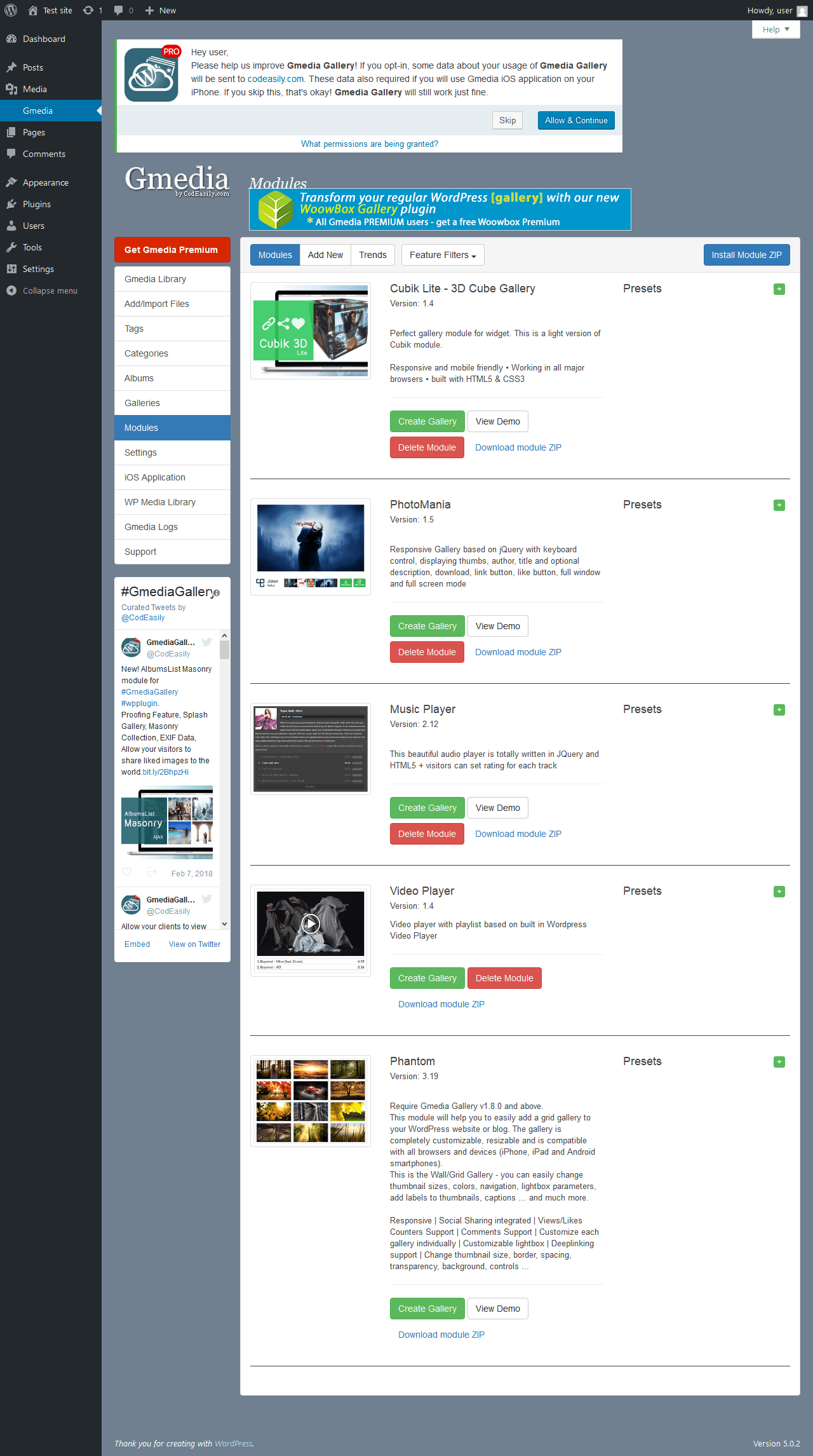This screenshot has height=1456, width=813.
Task: Click the WordPress logo in admin bar
Action: pyautogui.click(x=11, y=10)
